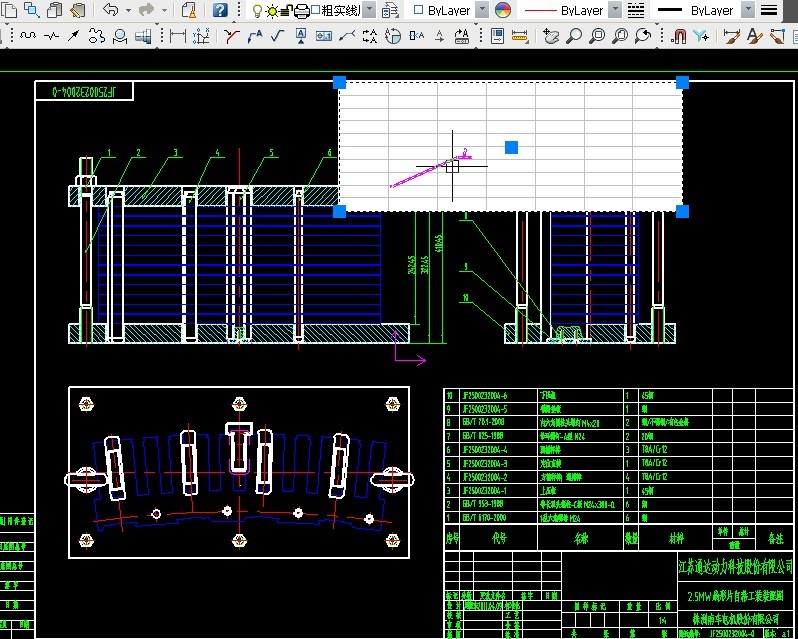Expand the layer name dropdown list
Screen dimensions: 798x639
(370, 10)
